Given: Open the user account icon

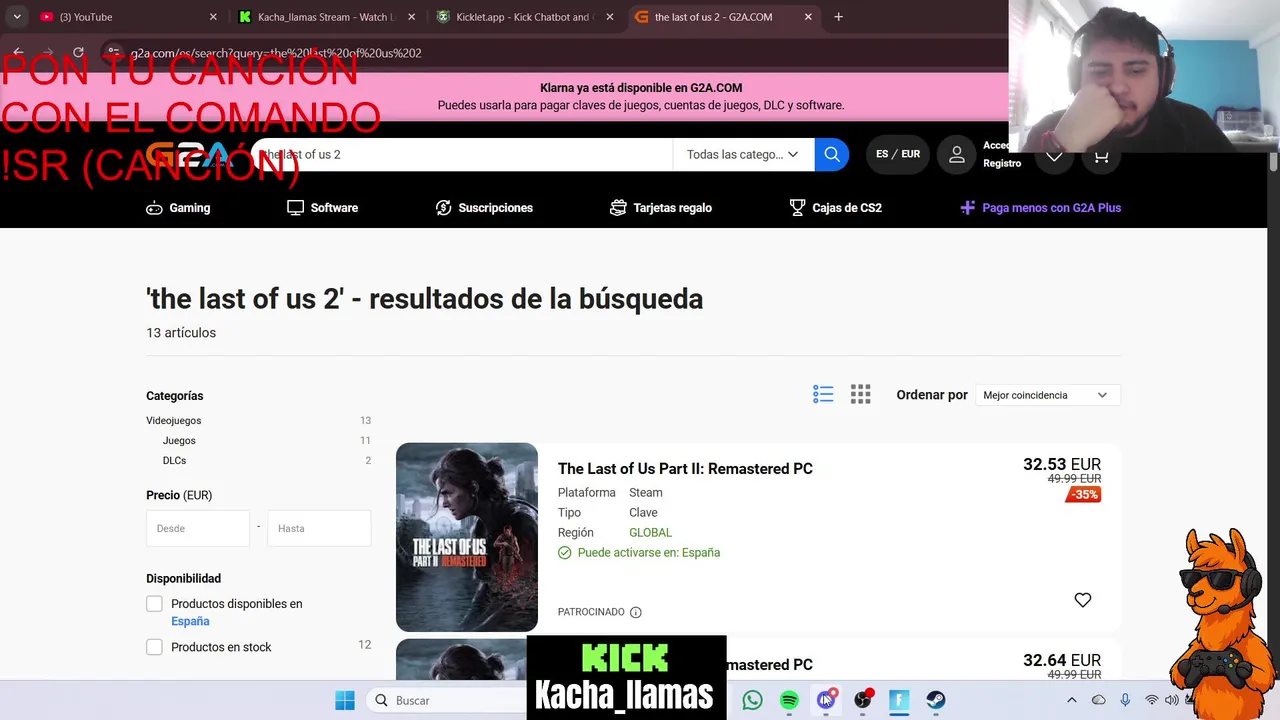Looking at the screenshot, I should 957,154.
